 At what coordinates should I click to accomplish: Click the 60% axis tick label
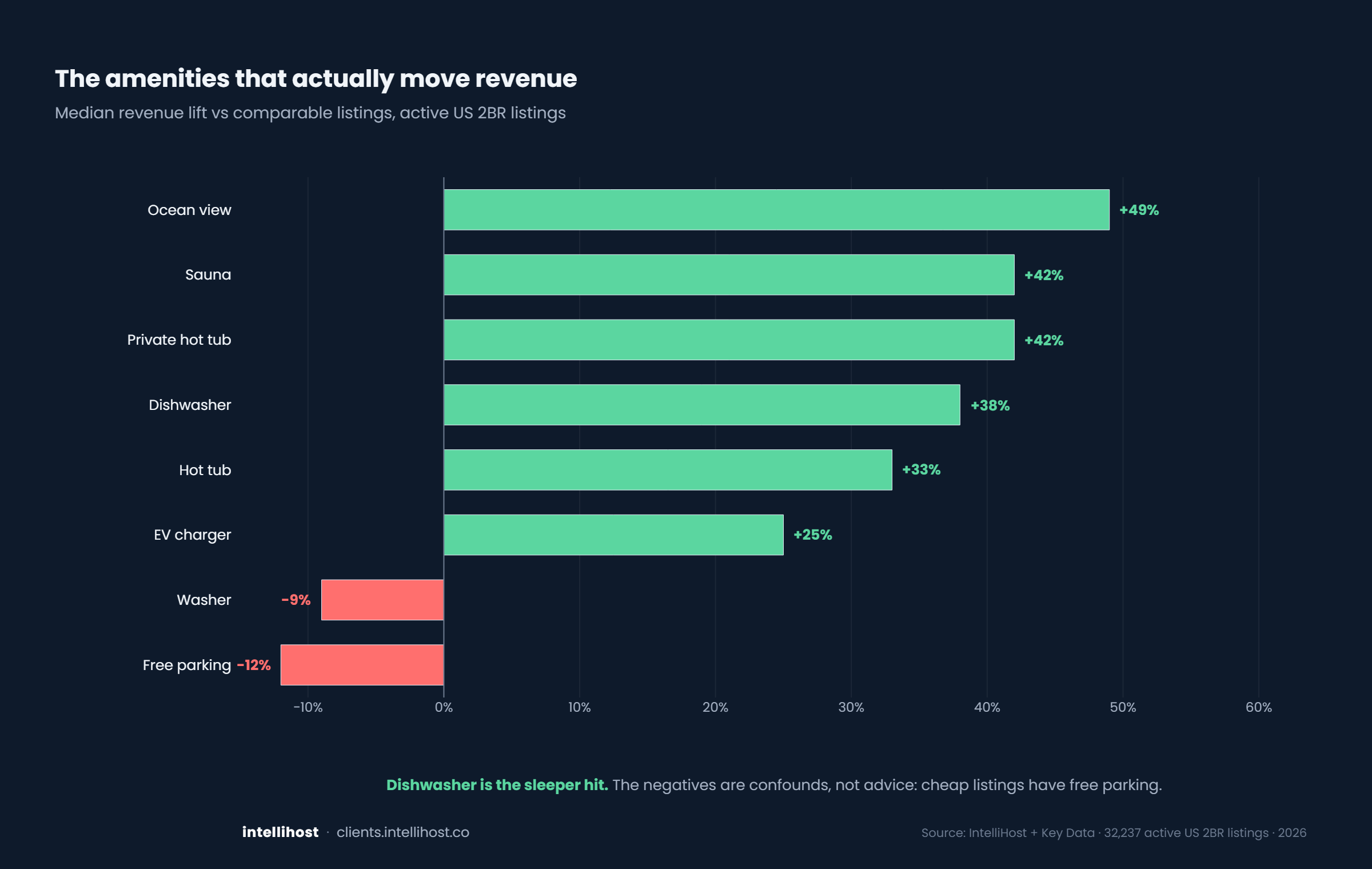pyautogui.click(x=1259, y=707)
